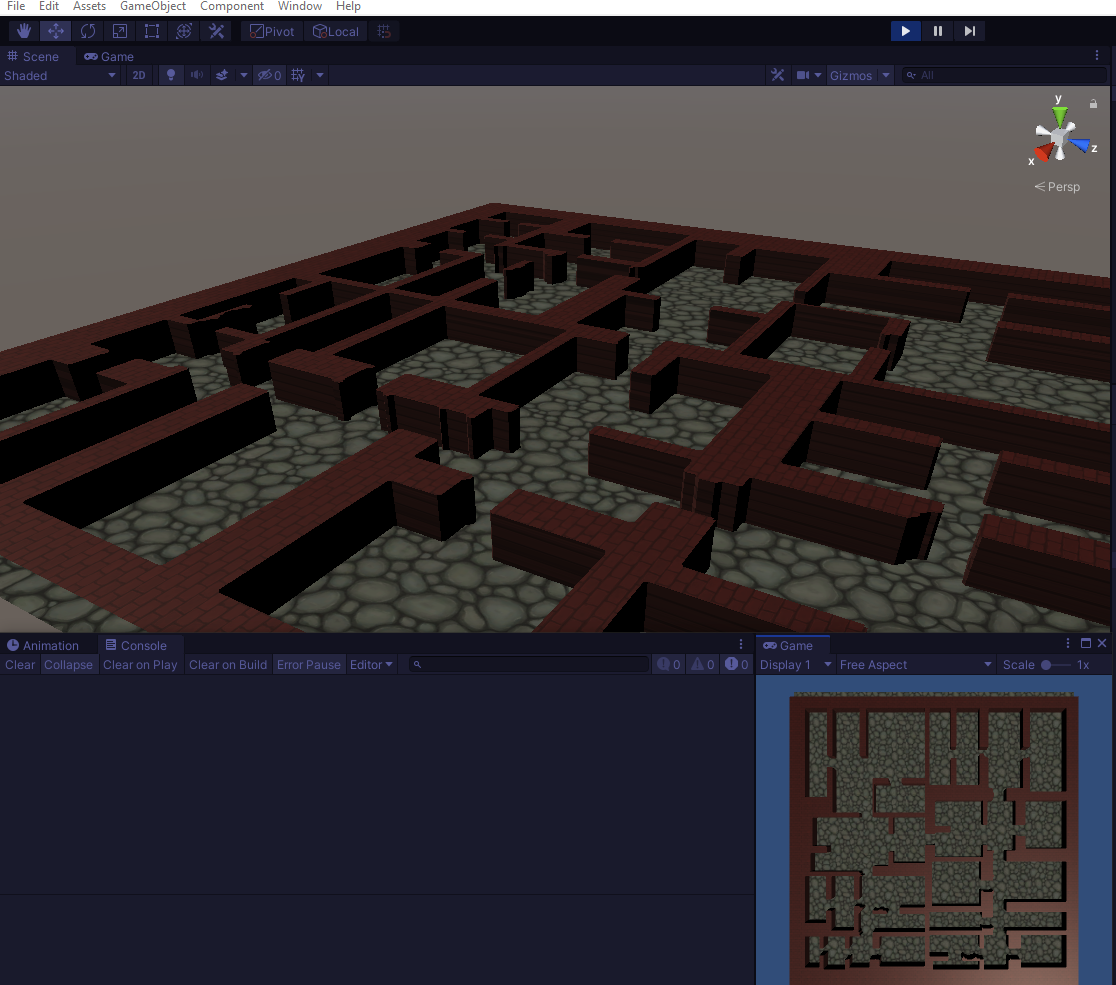Switch to the Animation tab
1116x985 pixels.
(x=43, y=646)
